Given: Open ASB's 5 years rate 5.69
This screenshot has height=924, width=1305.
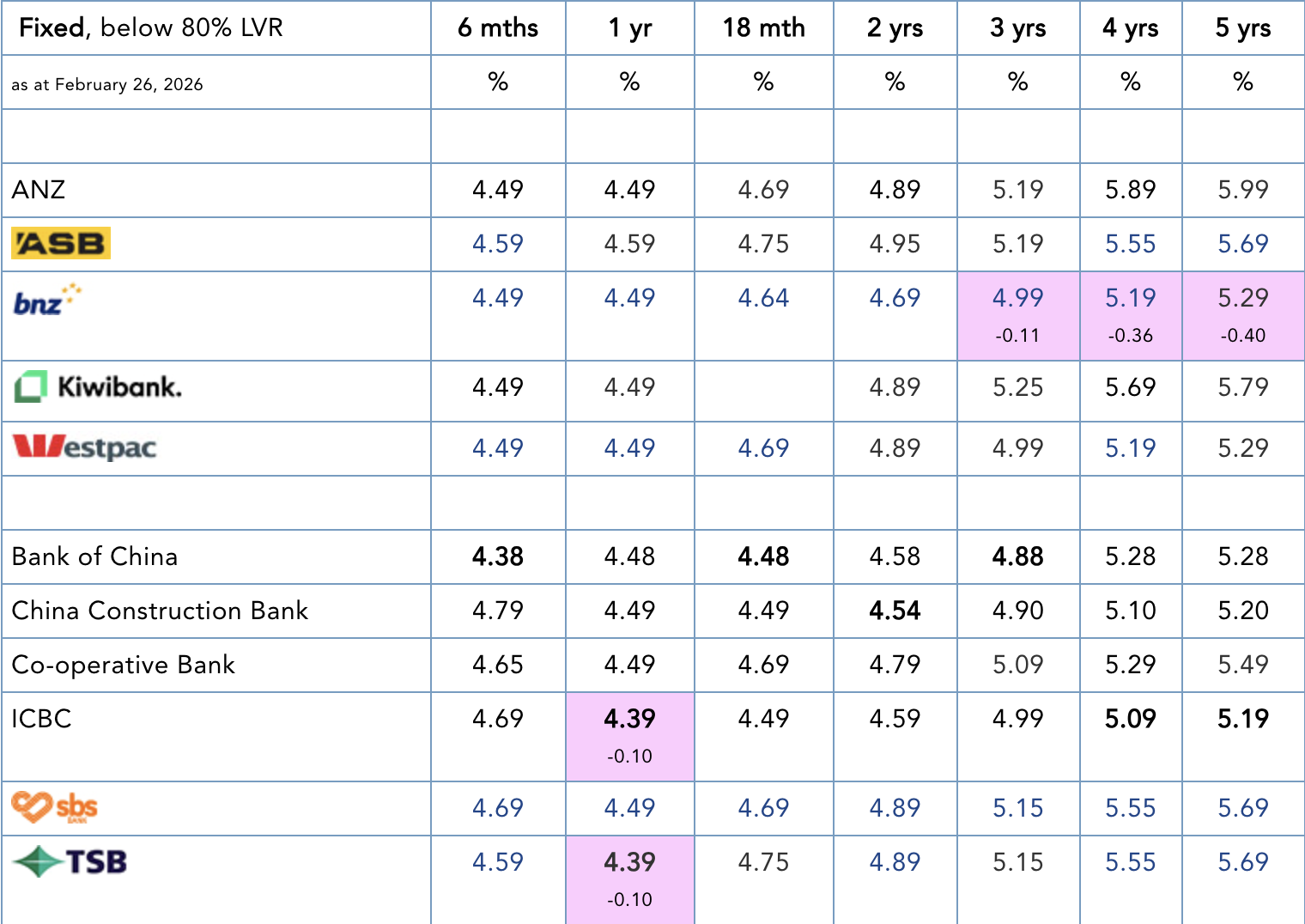Looking at the screenshot, I should [x=1243, y=244].
